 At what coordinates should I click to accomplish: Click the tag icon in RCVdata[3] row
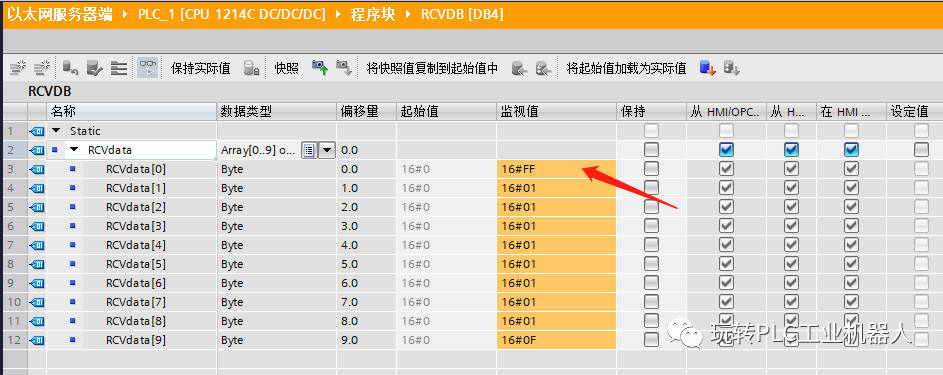click(37, 226)
